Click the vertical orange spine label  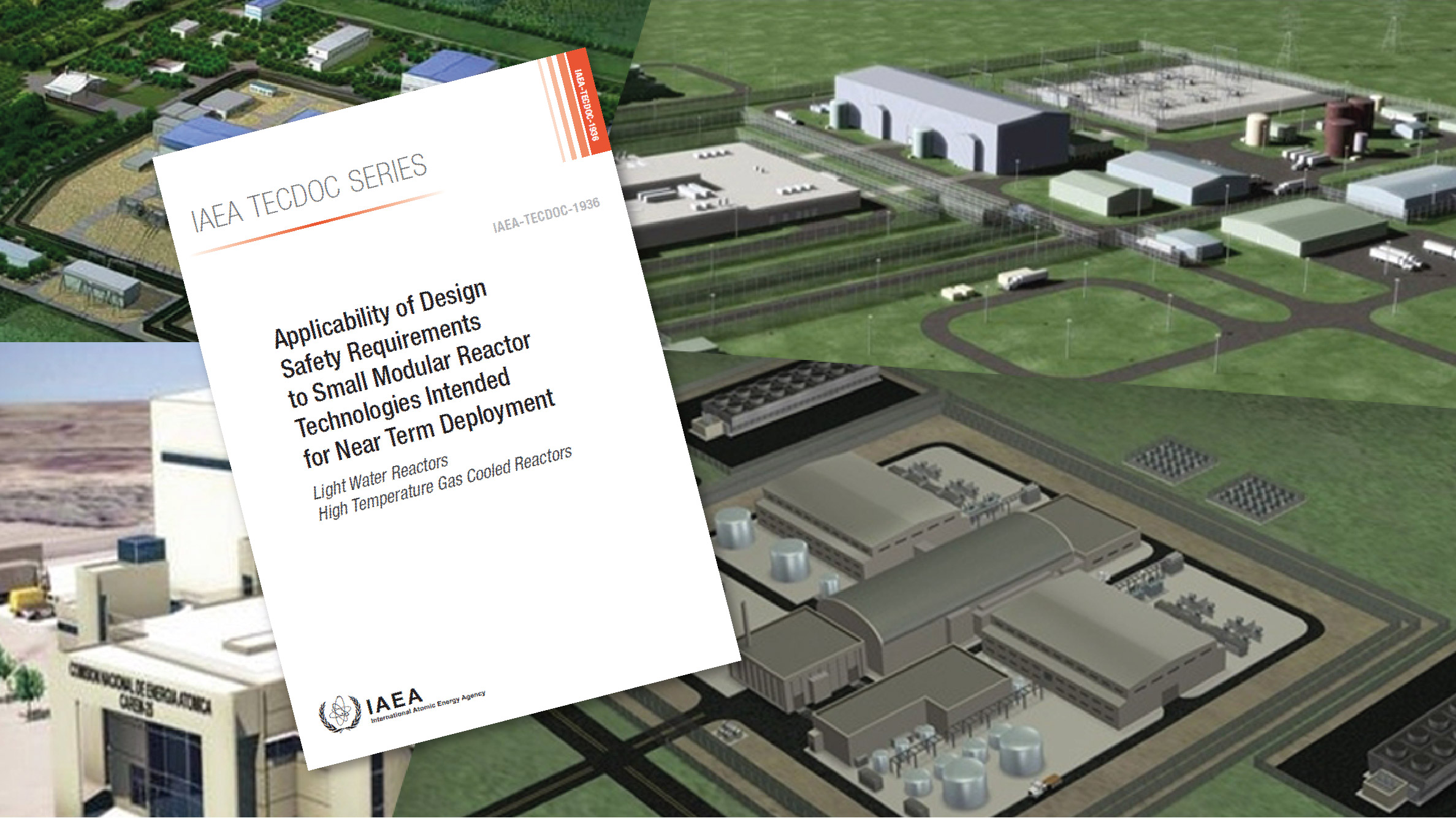tap(585, 105)
